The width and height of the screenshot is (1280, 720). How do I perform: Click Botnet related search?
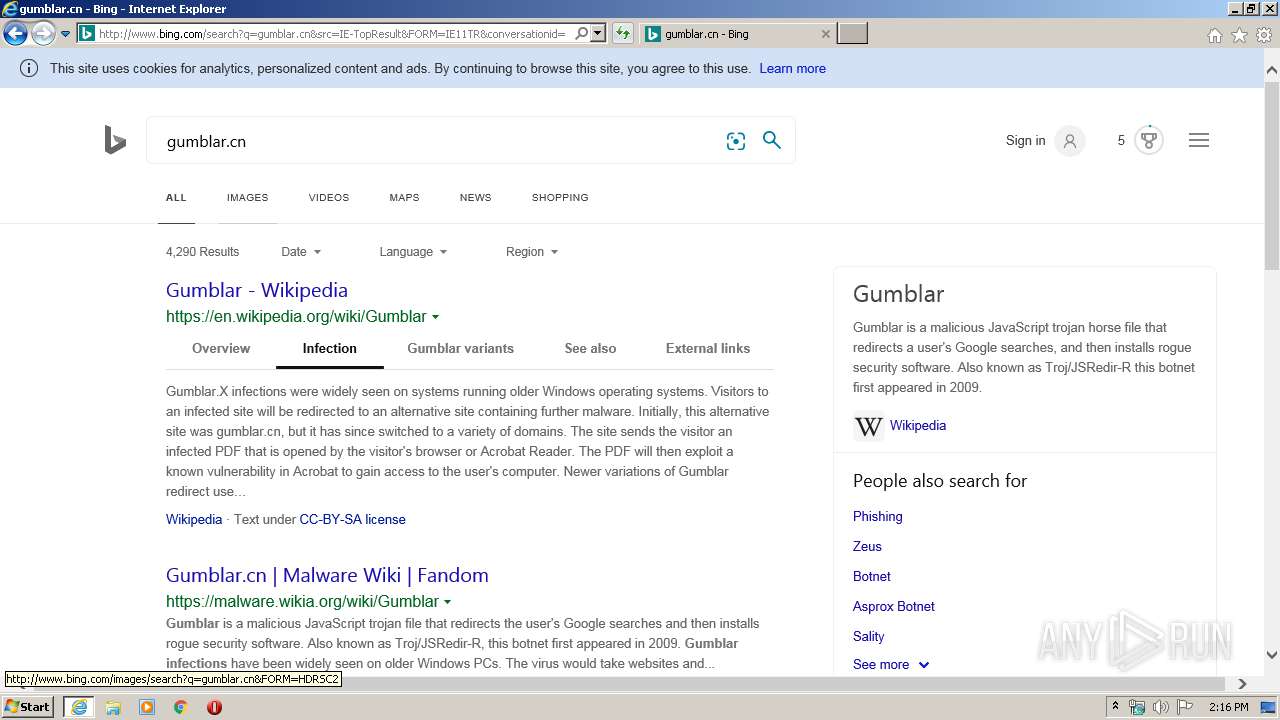pos(872,576)
